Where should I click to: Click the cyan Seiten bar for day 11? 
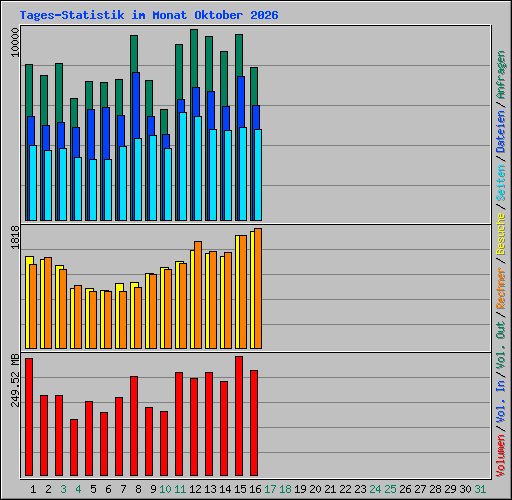[183, 166]
